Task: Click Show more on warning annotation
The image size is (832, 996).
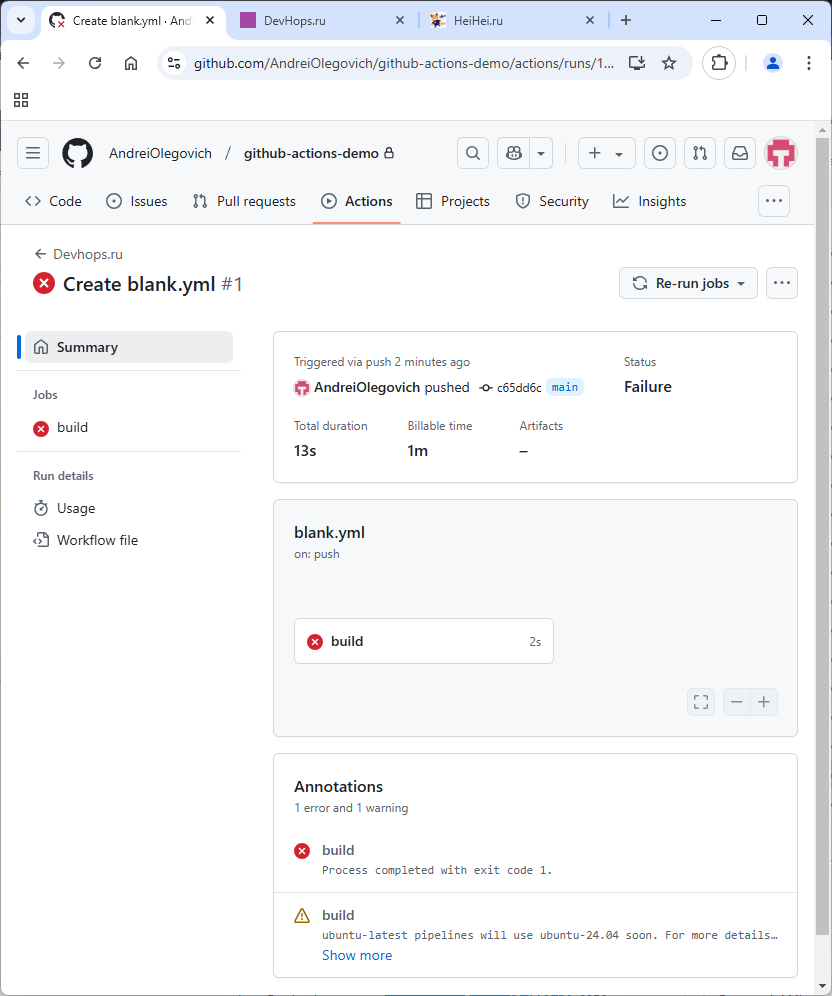Action: [357, 955]
